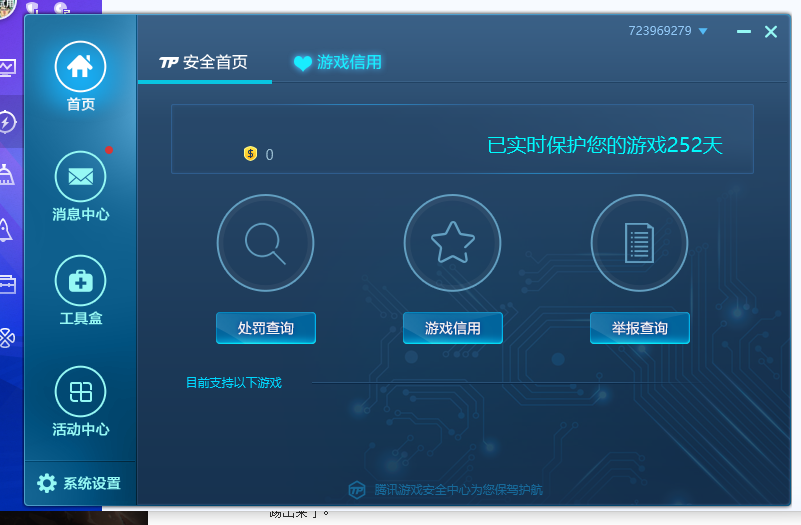Open 活动中心 activity icon

point(80,392)
